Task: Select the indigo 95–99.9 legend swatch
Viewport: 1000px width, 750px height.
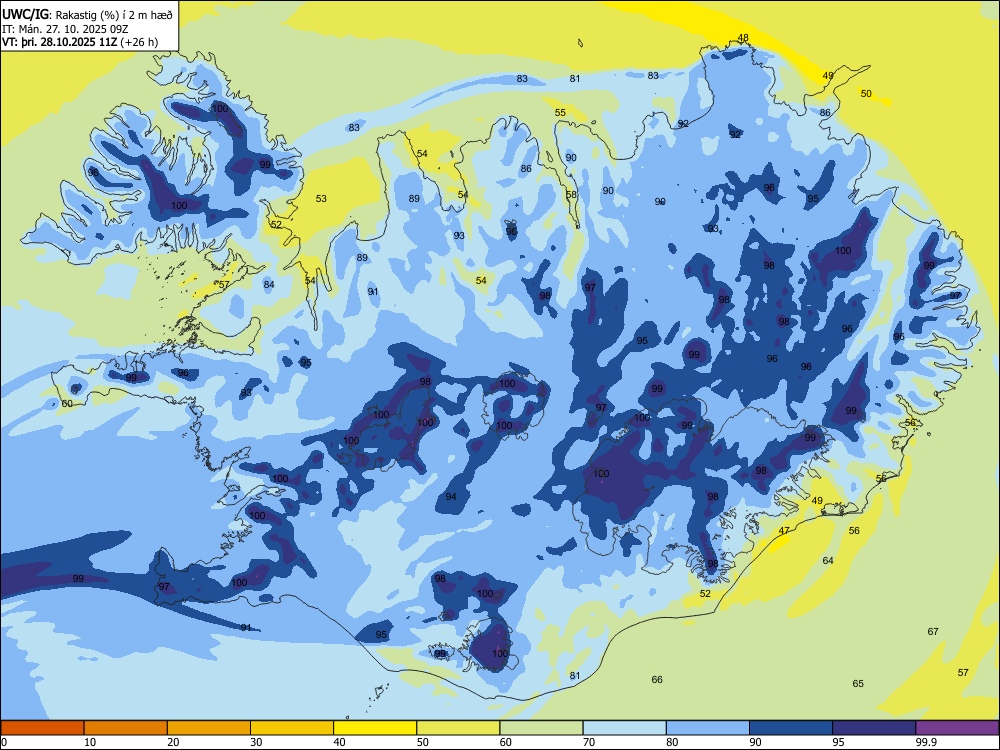Action: click(x=874, y=728)
